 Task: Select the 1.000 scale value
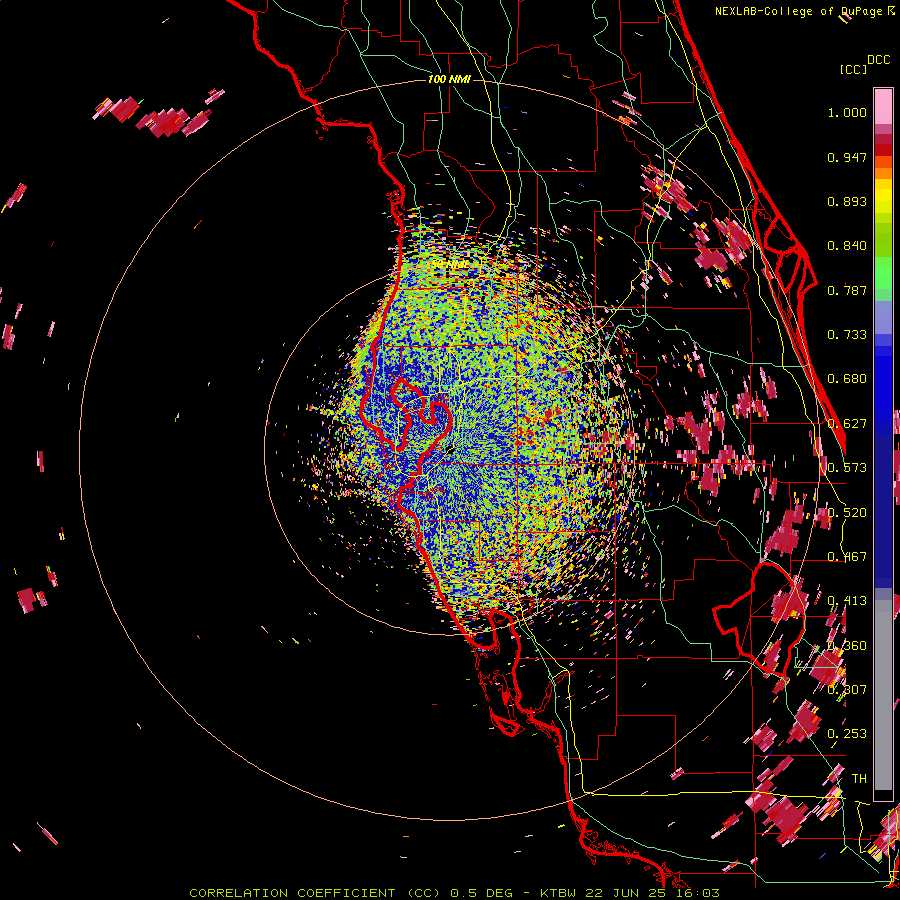pos(847,112)
